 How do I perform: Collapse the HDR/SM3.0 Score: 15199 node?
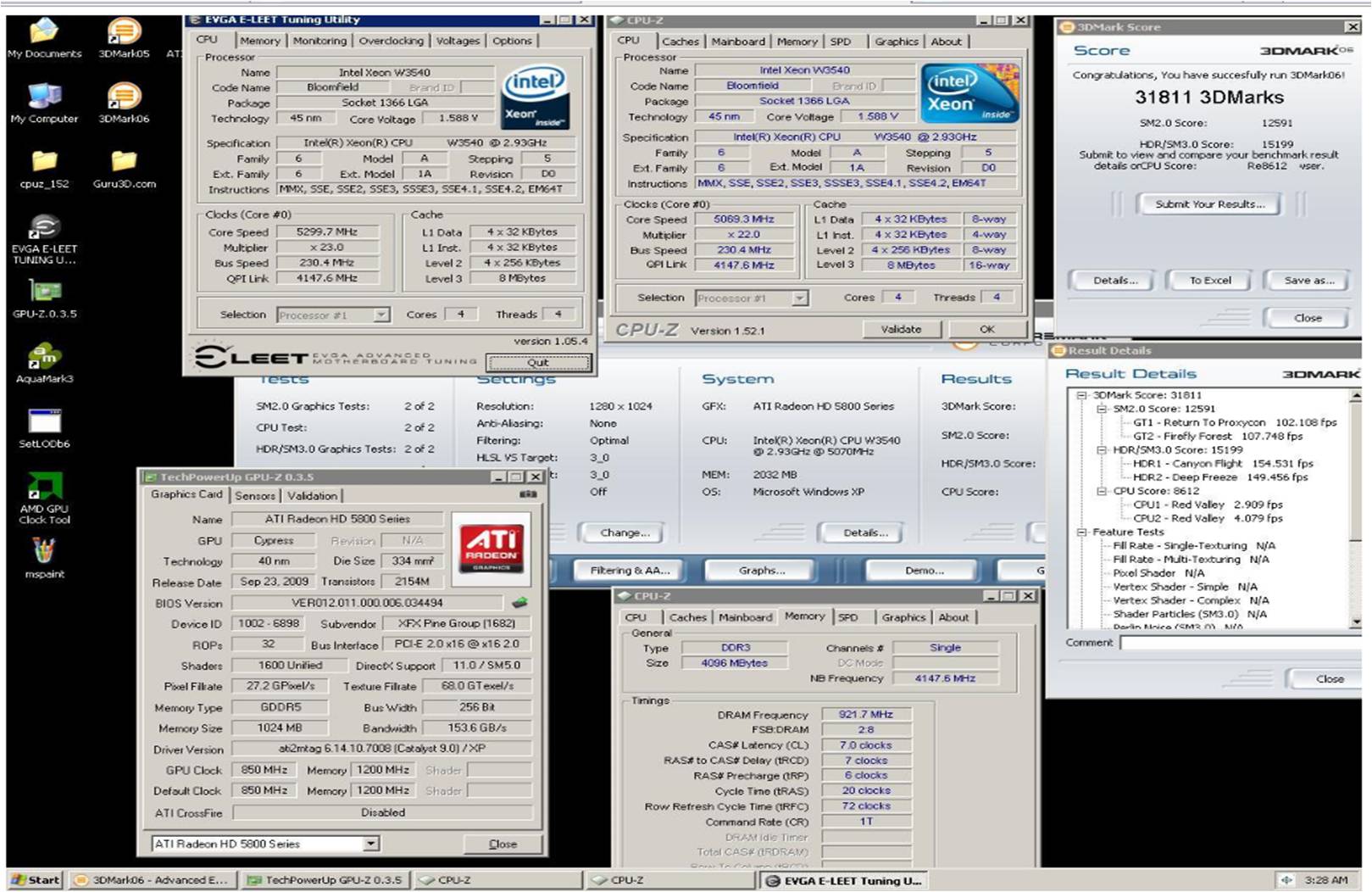(x=1102, y=450)
